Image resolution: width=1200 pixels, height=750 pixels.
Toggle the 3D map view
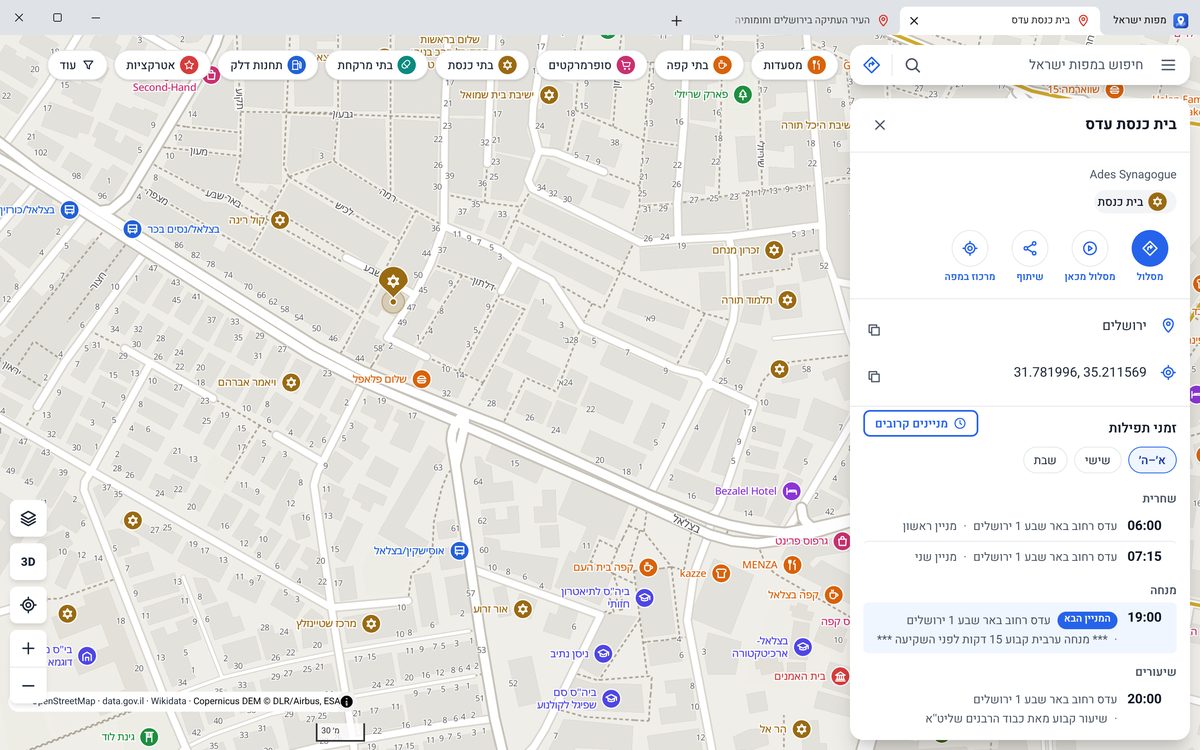[x=28, y=562]
